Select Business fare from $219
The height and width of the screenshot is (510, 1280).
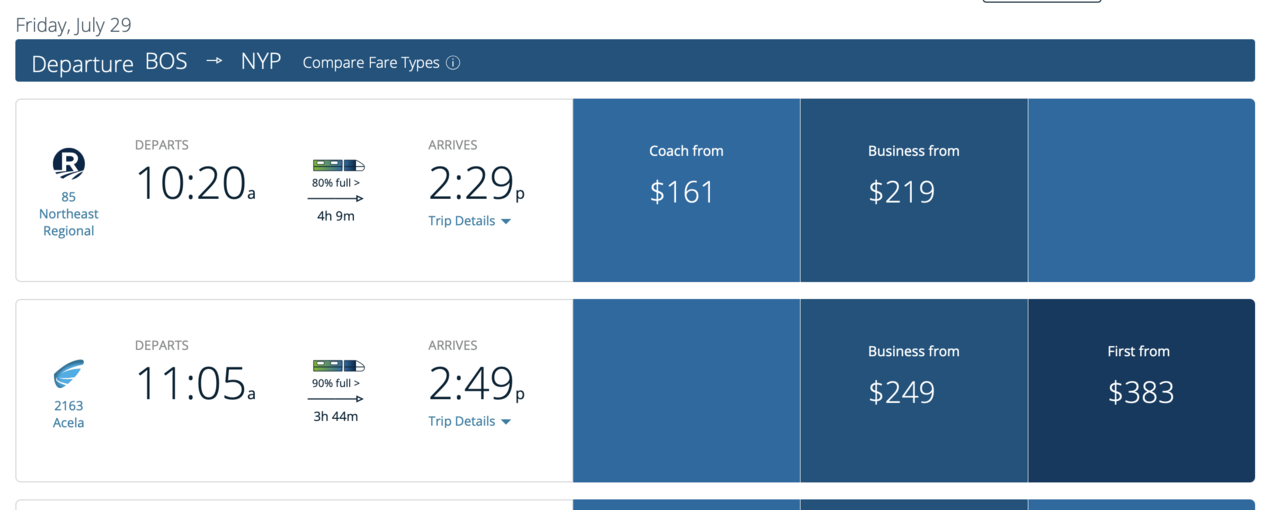913,190
